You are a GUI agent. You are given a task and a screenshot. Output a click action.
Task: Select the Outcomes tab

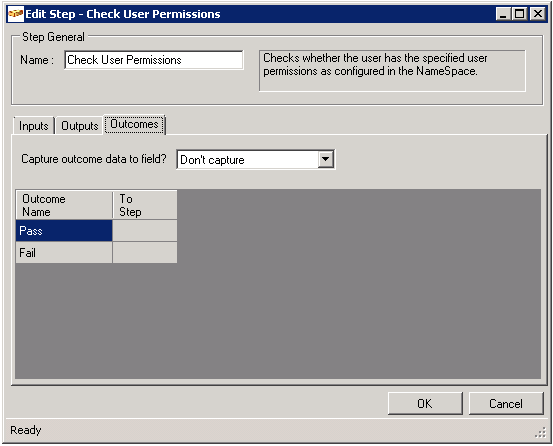coord(134,124)
